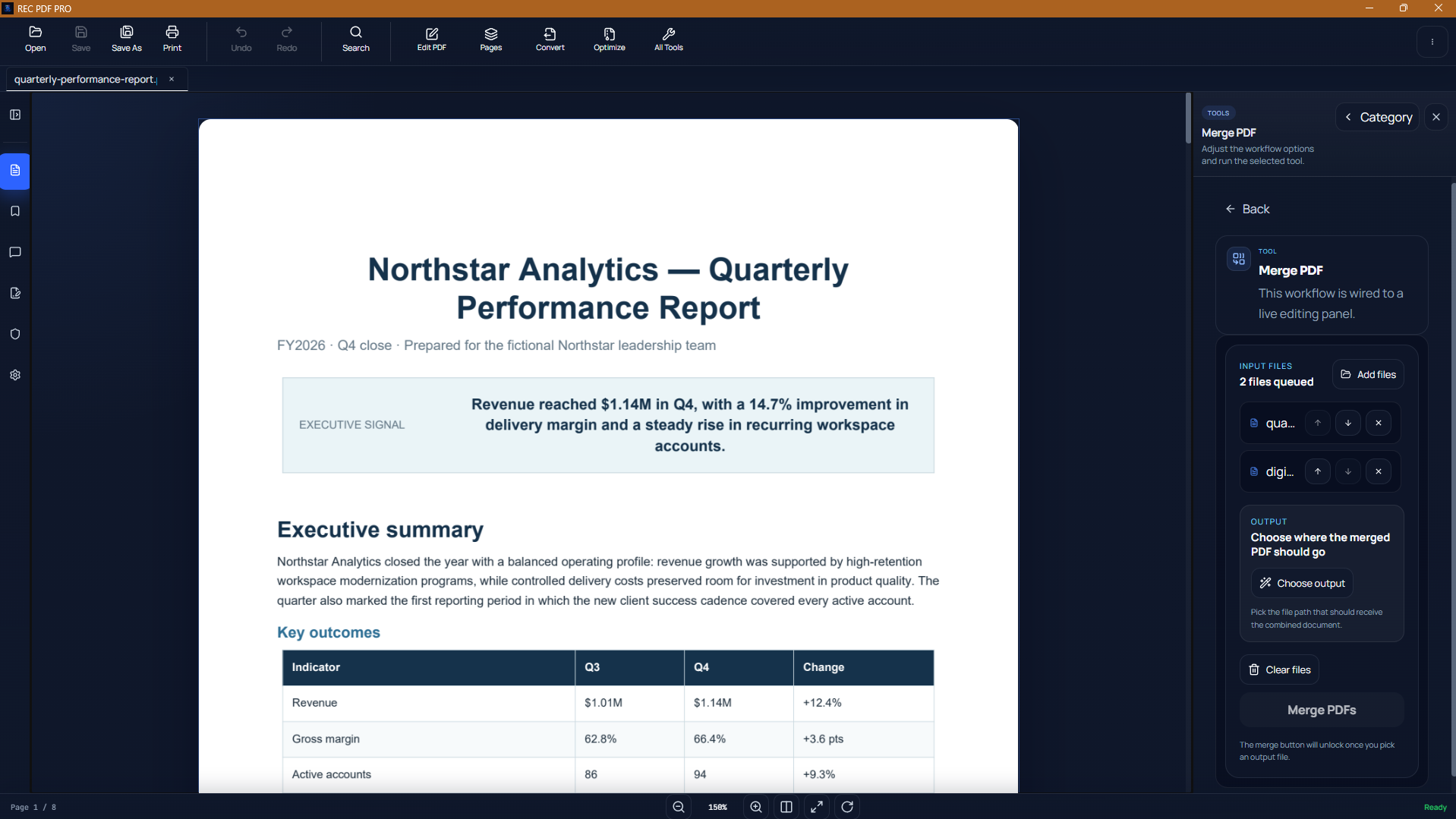Click the Choose output button
Screen dimensions: 1456x819
[x=1301, y=583]
